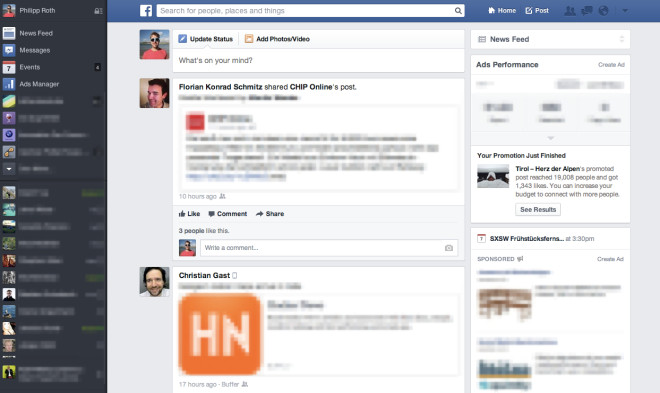Viewport: 660px width, 393px height.
Task: Expand the Ads Performance chevron
Action: click(x=550, y=138)
